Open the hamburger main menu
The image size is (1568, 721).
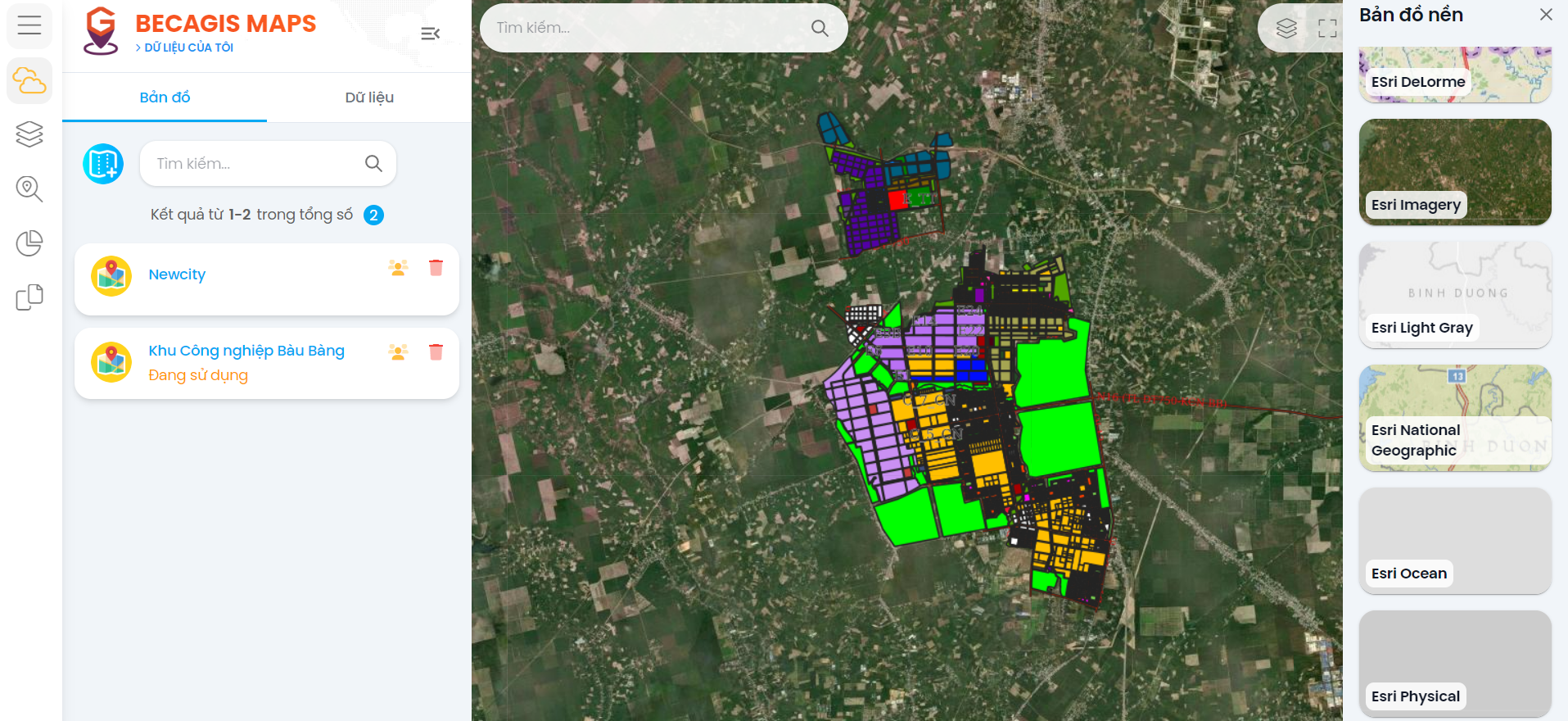pos(29,25)
